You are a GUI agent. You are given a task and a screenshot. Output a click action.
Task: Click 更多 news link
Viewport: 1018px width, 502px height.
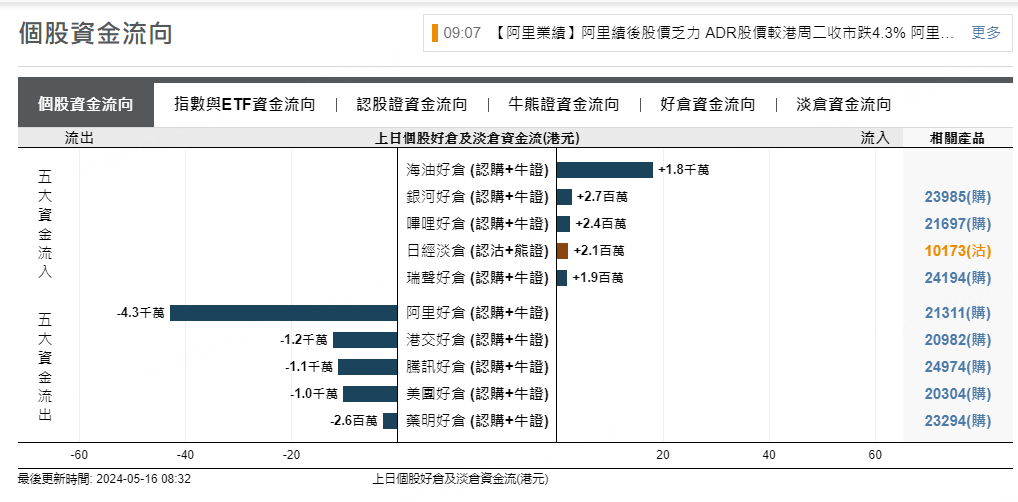coord(986,33)
